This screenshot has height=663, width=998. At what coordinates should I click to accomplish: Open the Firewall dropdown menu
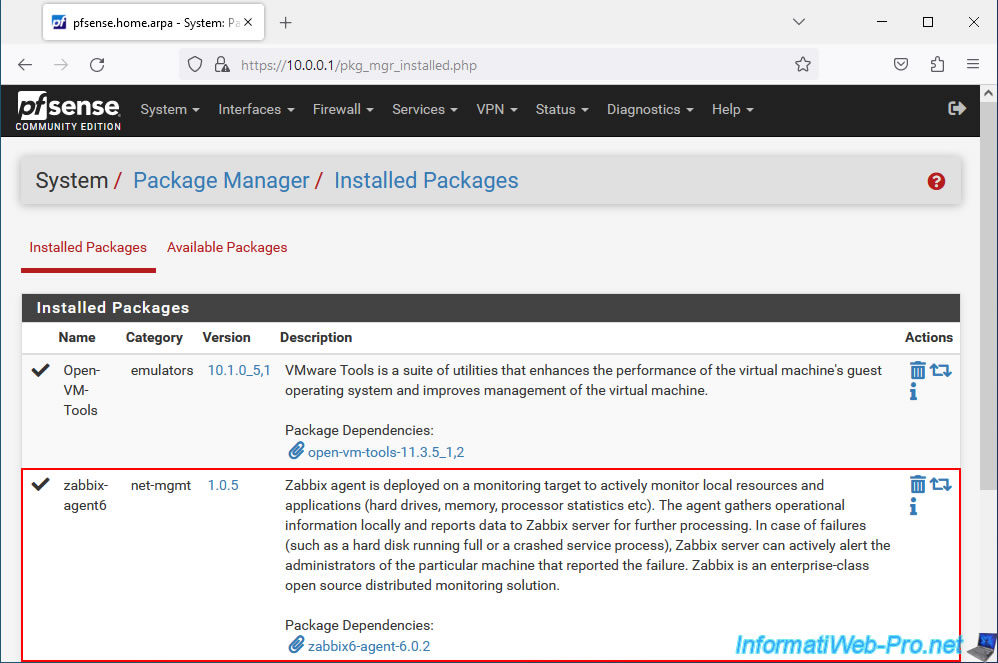(x=343, y=109)
